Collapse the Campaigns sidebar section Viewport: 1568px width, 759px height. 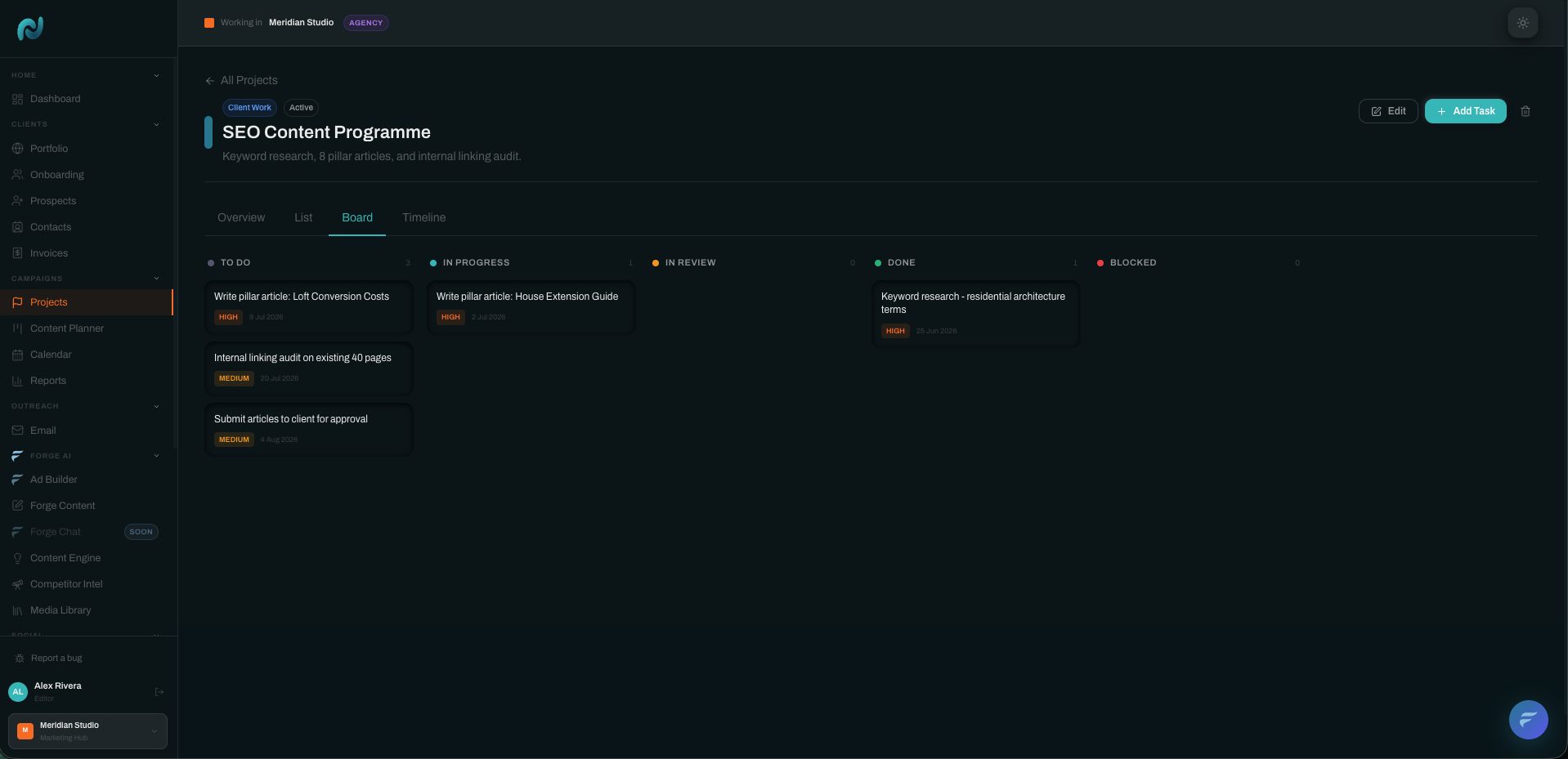tap(156, 279)
